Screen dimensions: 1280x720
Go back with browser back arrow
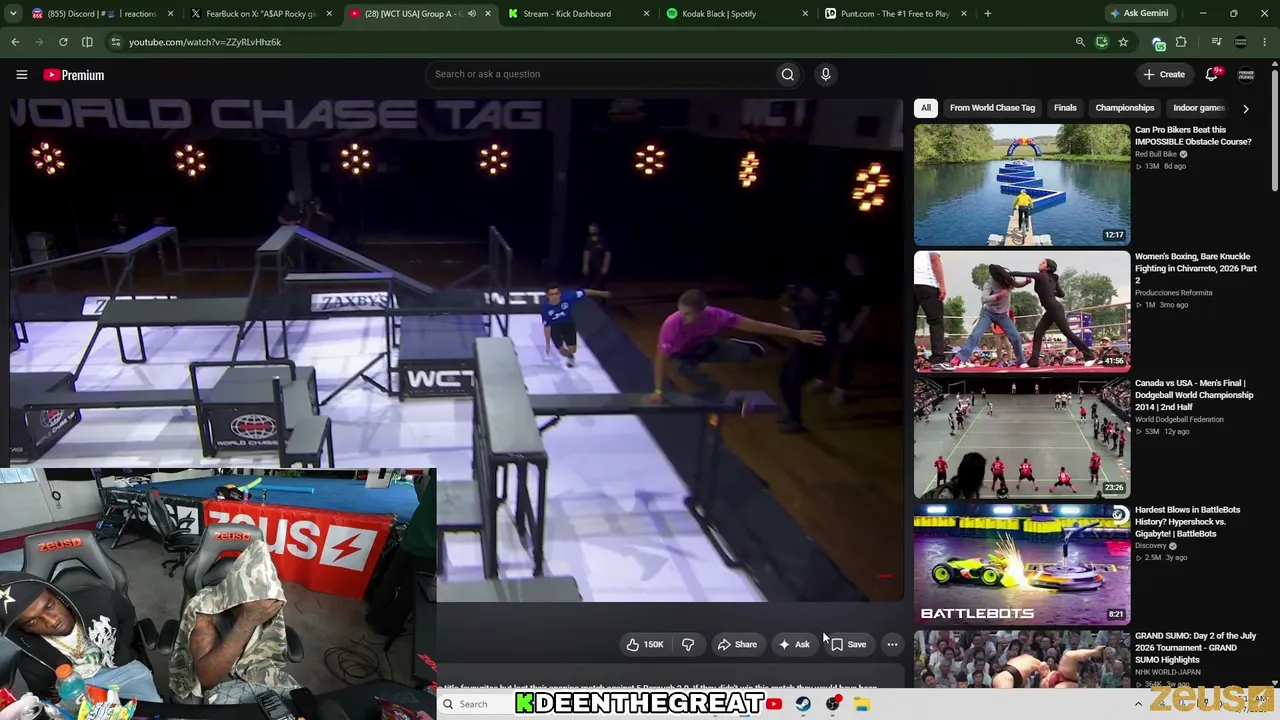click(15, 42)
